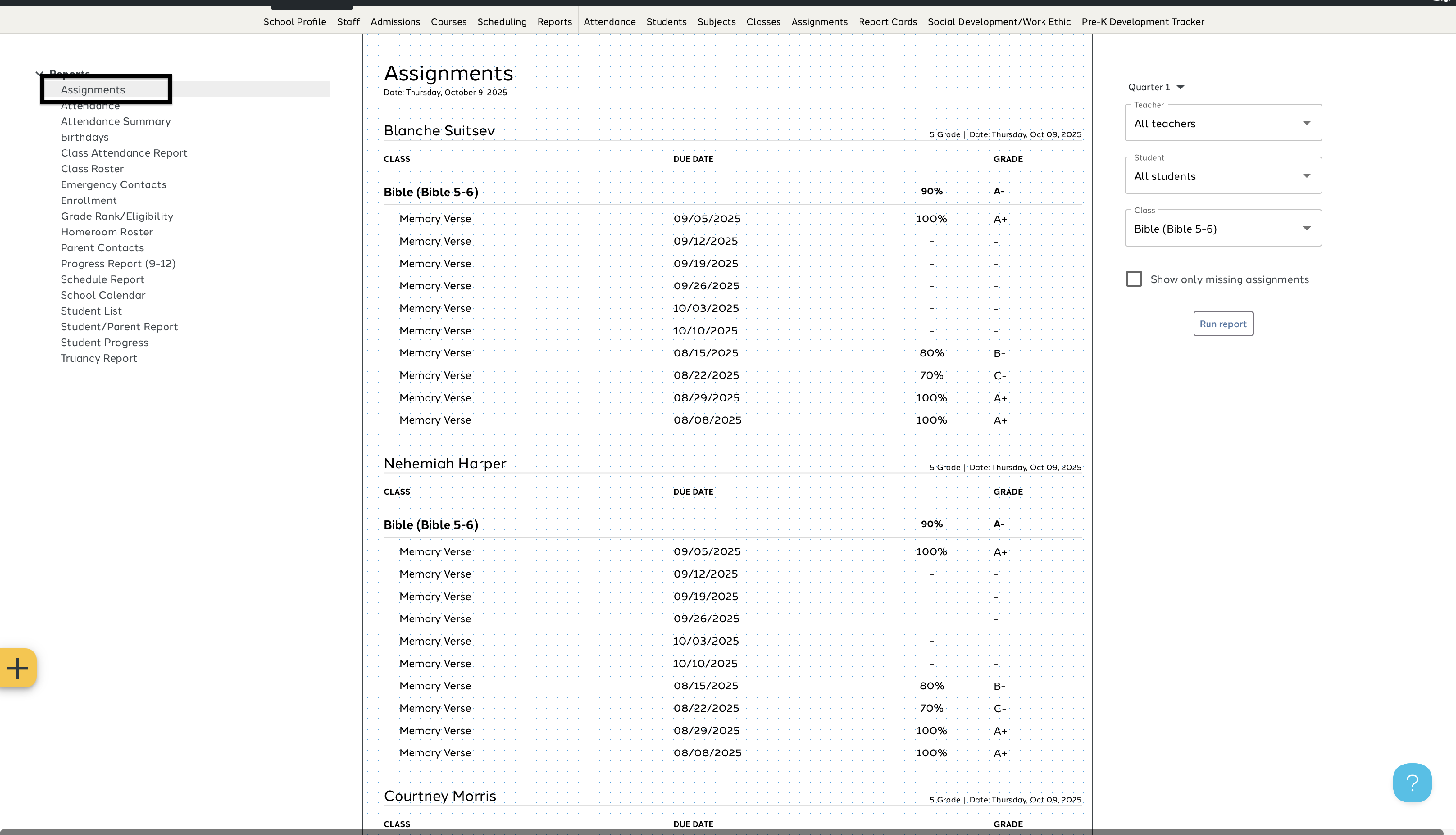The height and width of the screenshot is (835, 1456).
Task: Select Emergency Contacts in sidebar
Action: 114,184
